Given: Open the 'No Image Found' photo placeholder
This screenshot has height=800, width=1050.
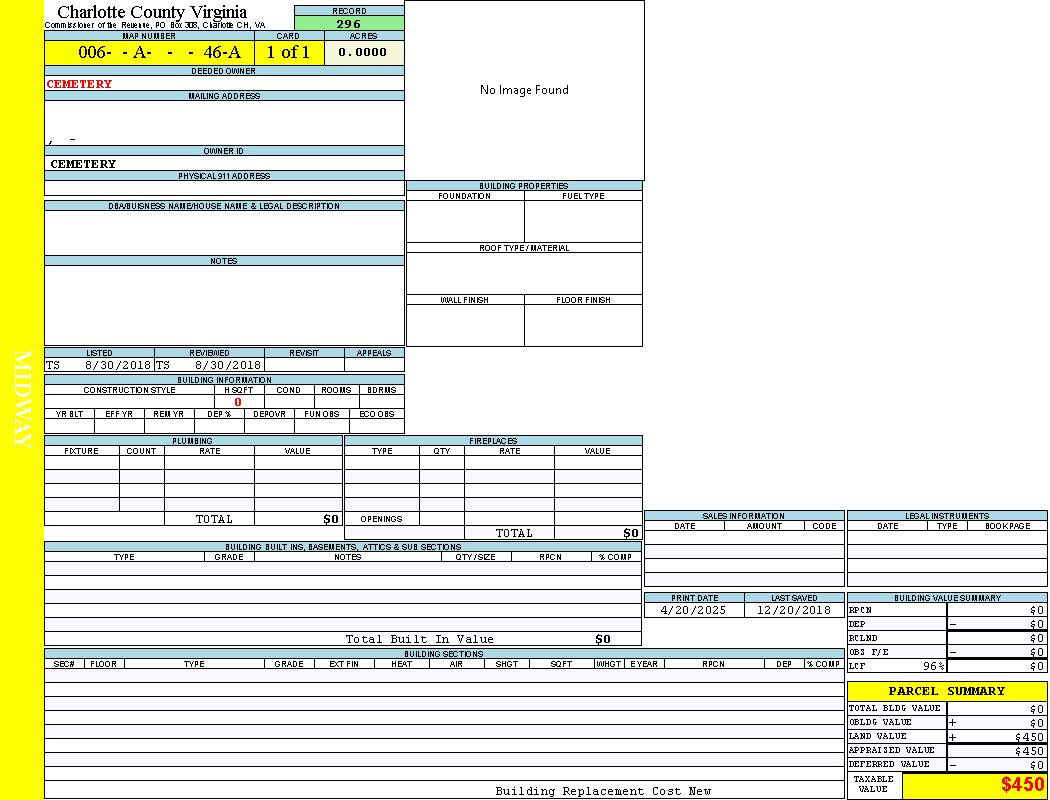Looking at the screenshot, I should click(524, 90).
